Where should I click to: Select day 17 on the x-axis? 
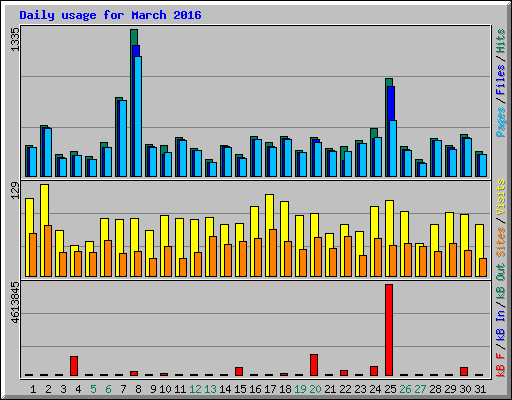tap(270, 389)
